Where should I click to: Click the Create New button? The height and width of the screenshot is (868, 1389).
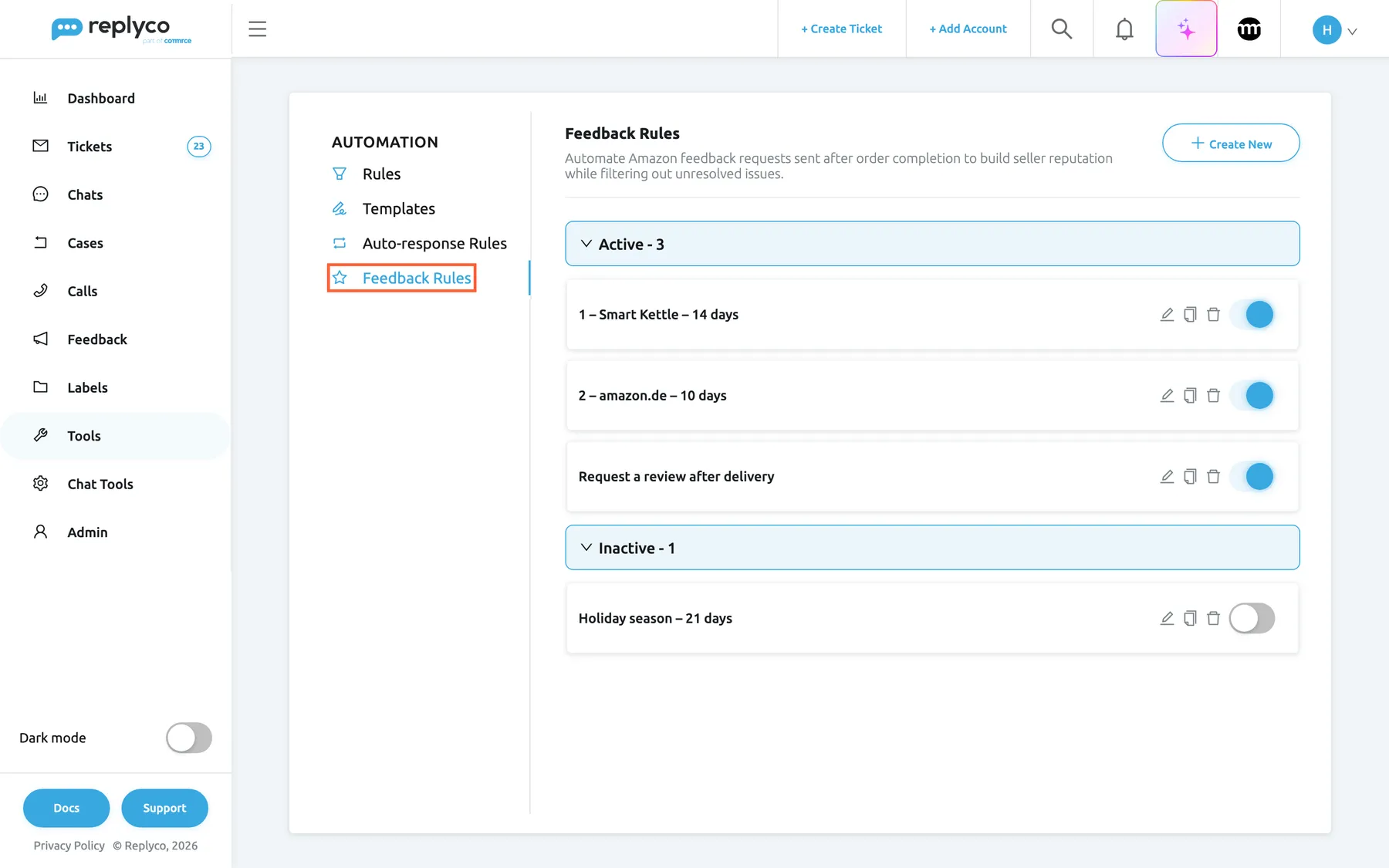tap(1231, 144)
